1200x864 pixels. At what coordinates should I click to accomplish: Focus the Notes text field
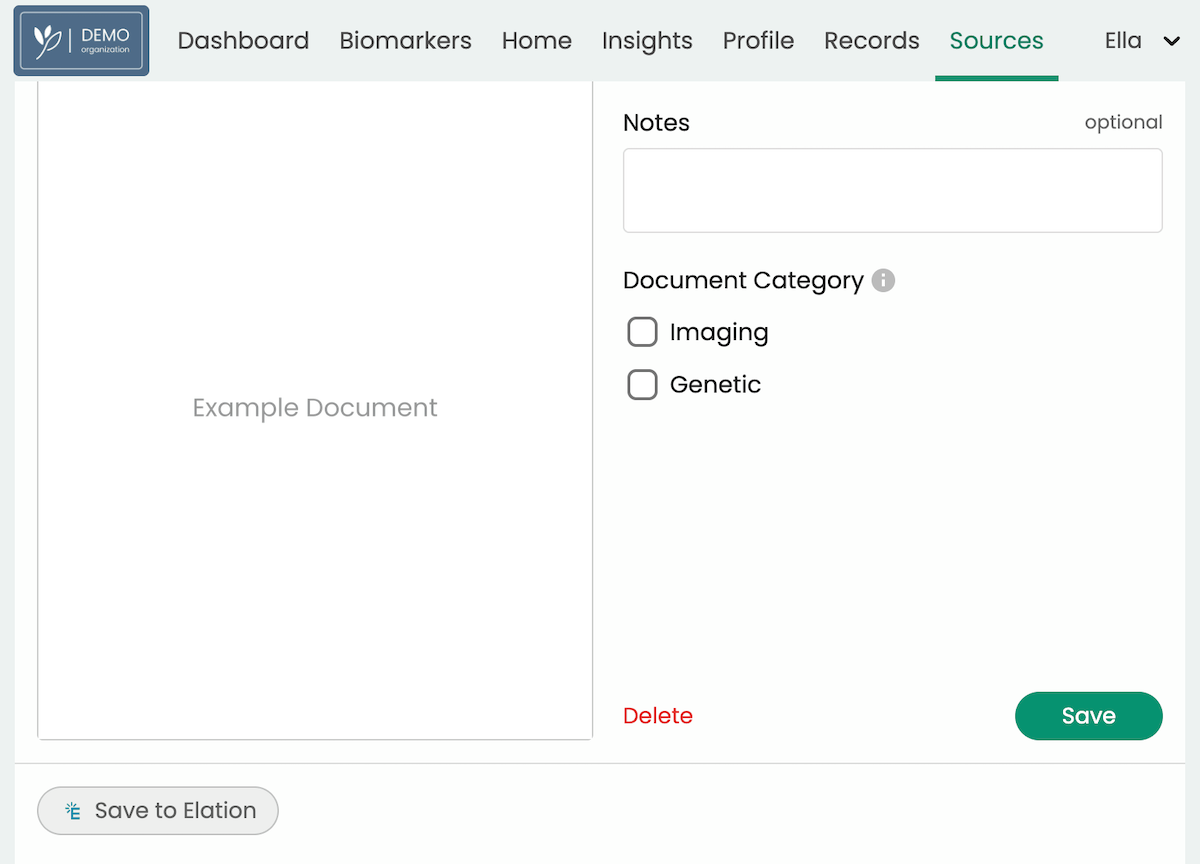[x=893, y=191]
